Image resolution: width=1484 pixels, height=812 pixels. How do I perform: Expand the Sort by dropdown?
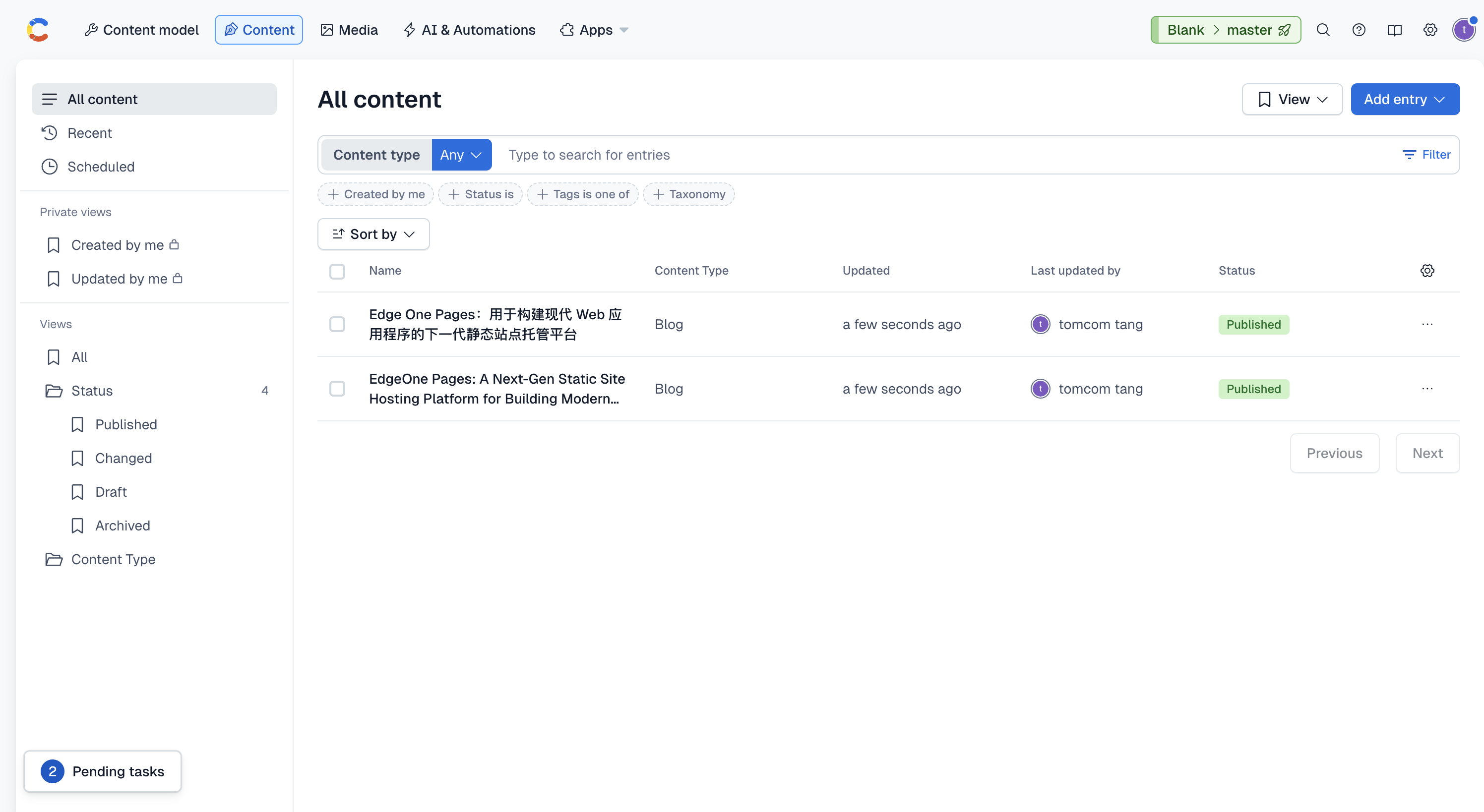[373, 234]
